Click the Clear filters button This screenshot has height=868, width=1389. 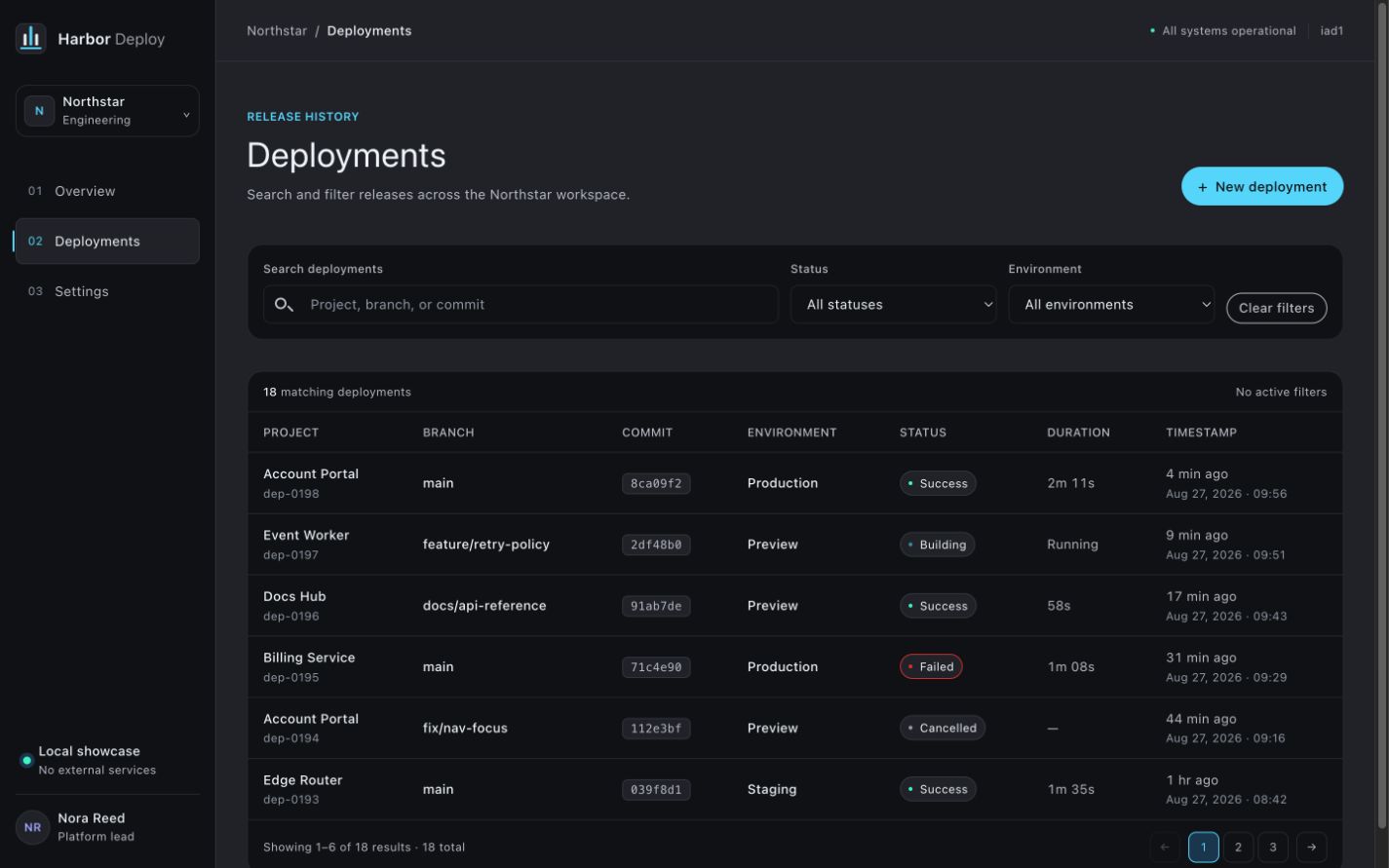tap(1276, 308)
